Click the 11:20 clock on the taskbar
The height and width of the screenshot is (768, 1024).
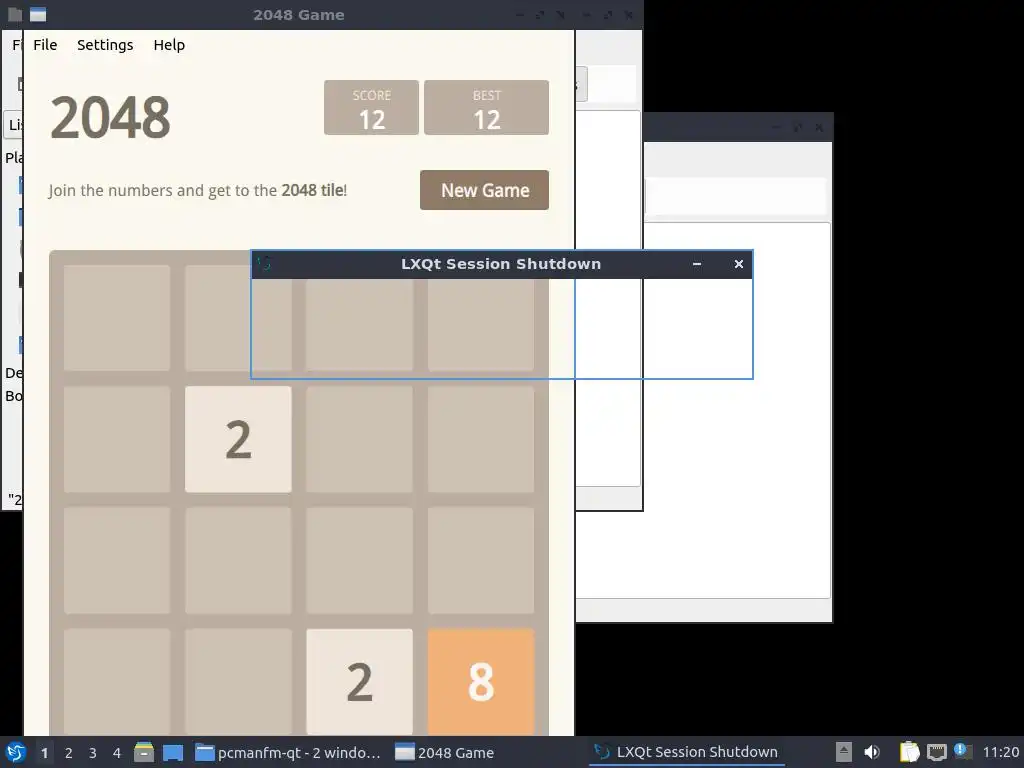point(1000,752)
